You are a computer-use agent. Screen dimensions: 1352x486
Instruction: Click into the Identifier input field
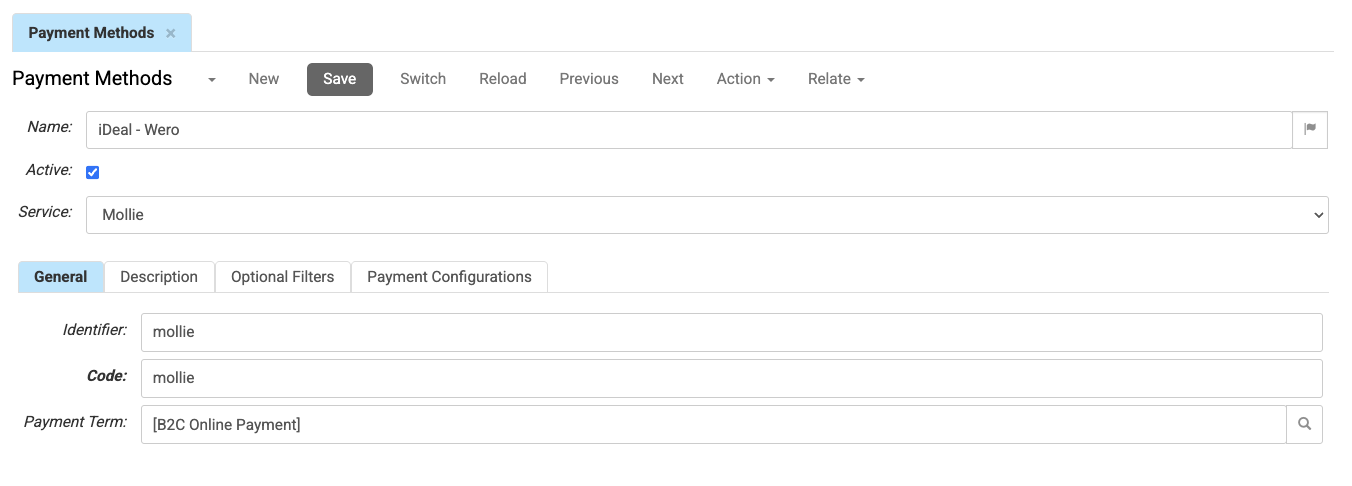[x=730, y=332]
